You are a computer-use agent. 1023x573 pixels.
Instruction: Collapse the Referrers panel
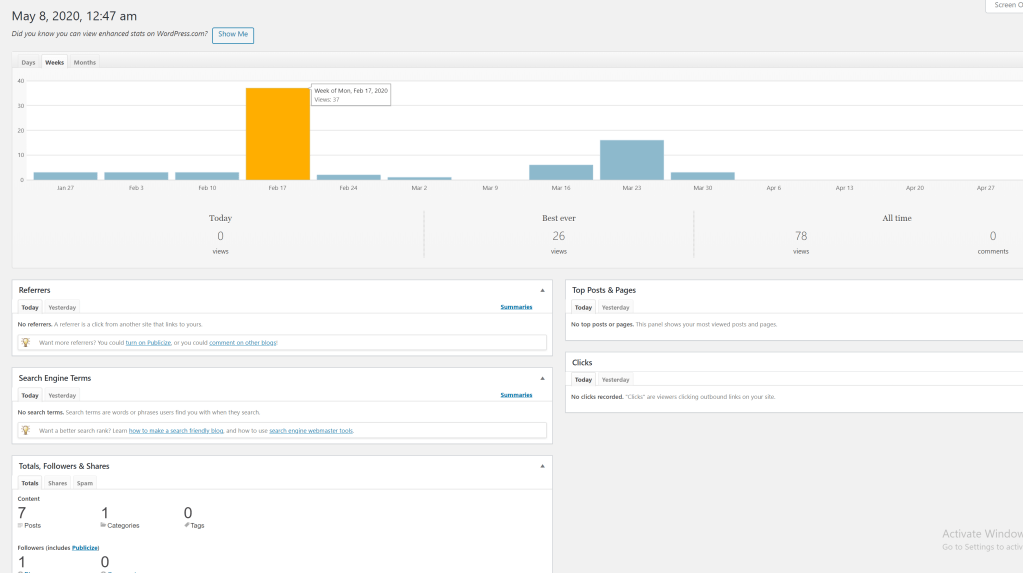[x=542, y=290]
